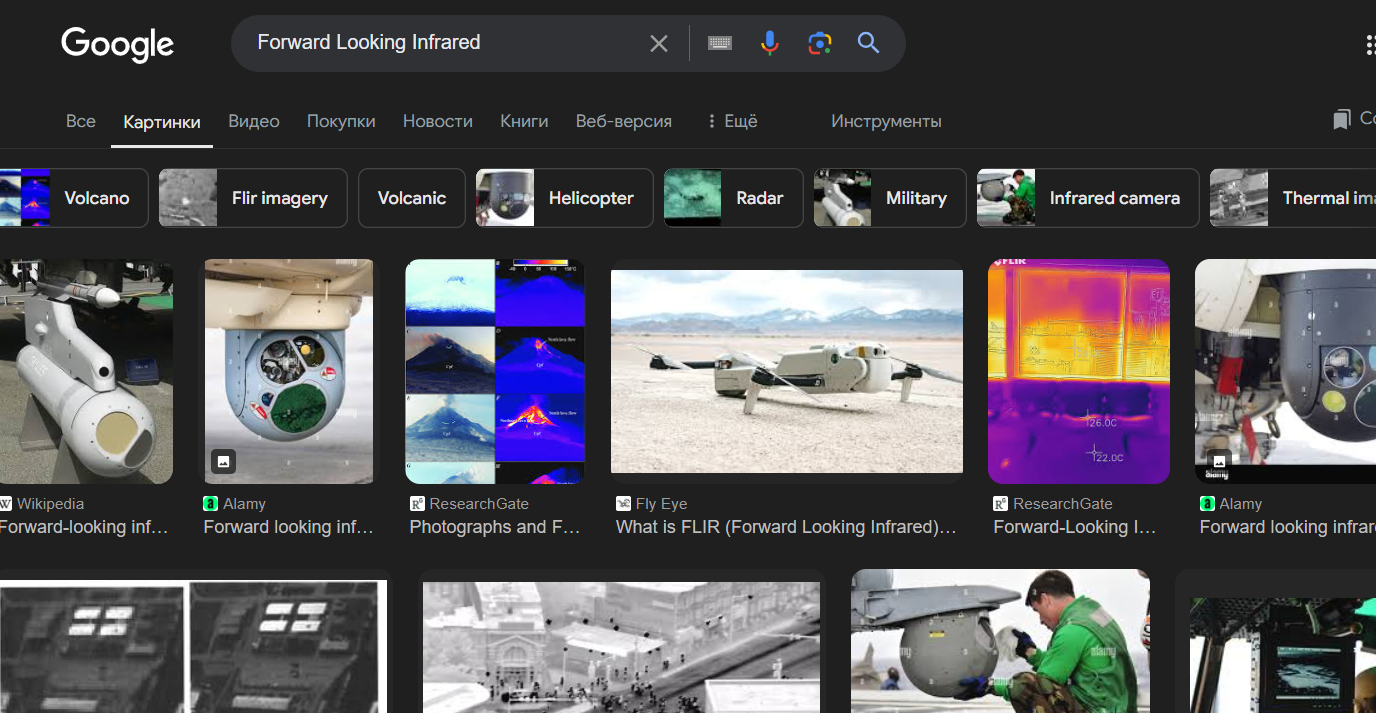The height and width of the screenshot is (713, 1376).
Task: Open Google Lens image search icon
Action: click(819, 43)
